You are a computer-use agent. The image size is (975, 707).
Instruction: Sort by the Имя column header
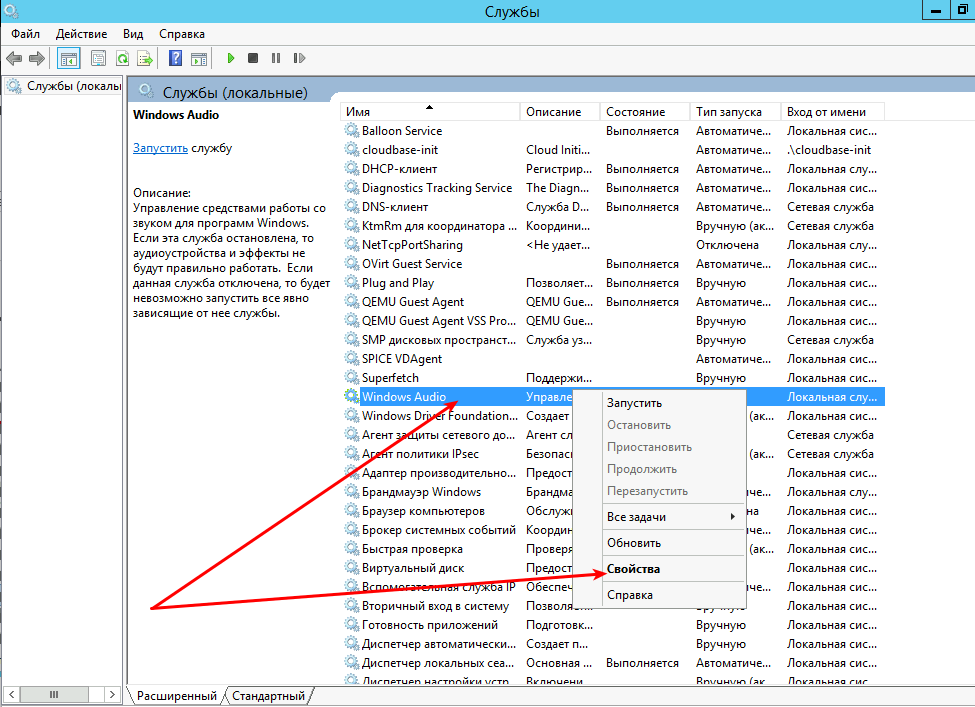[430, 112]
